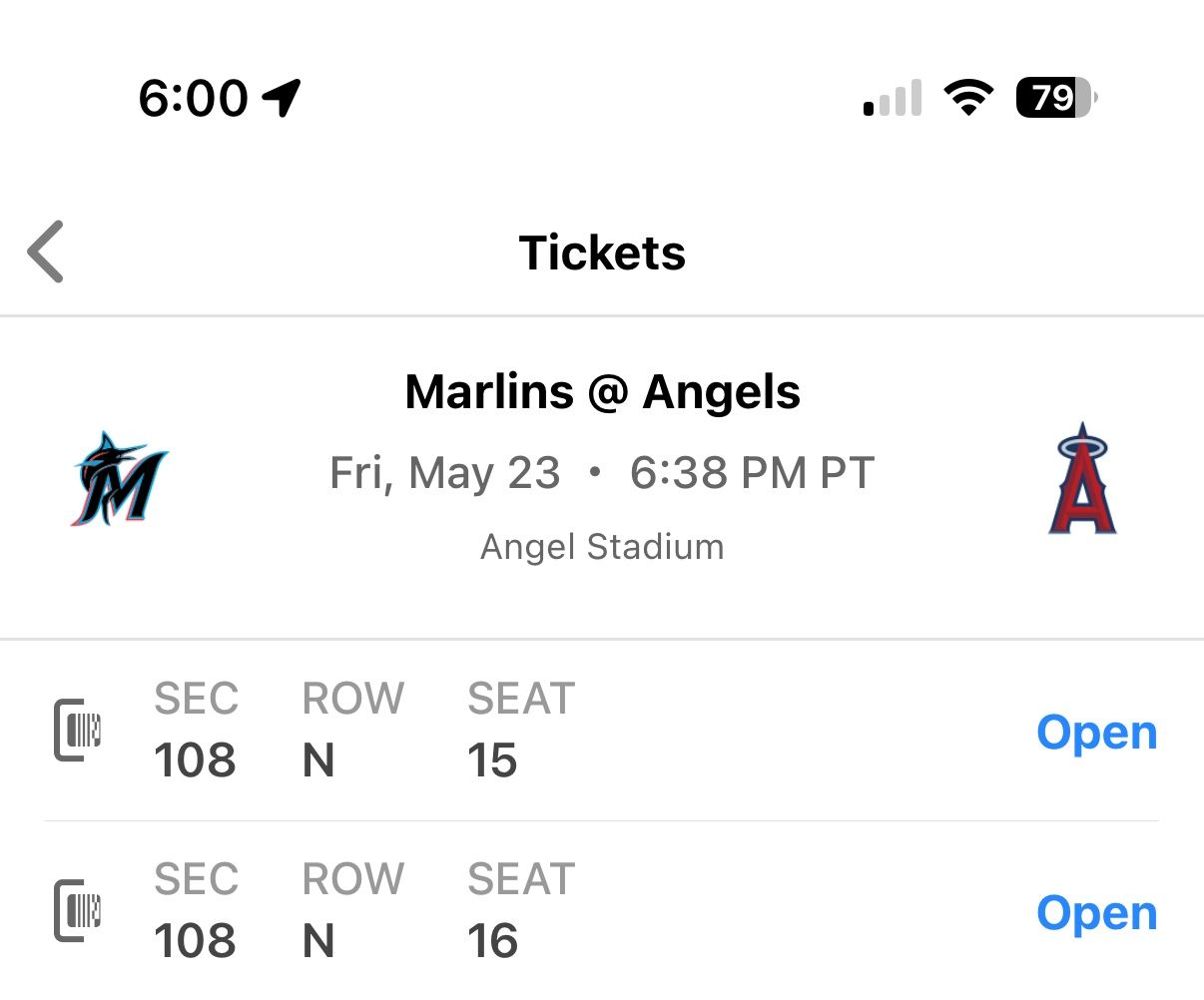
Task: Tap the Fri, May 23 game date
Action: coord(445,472)
